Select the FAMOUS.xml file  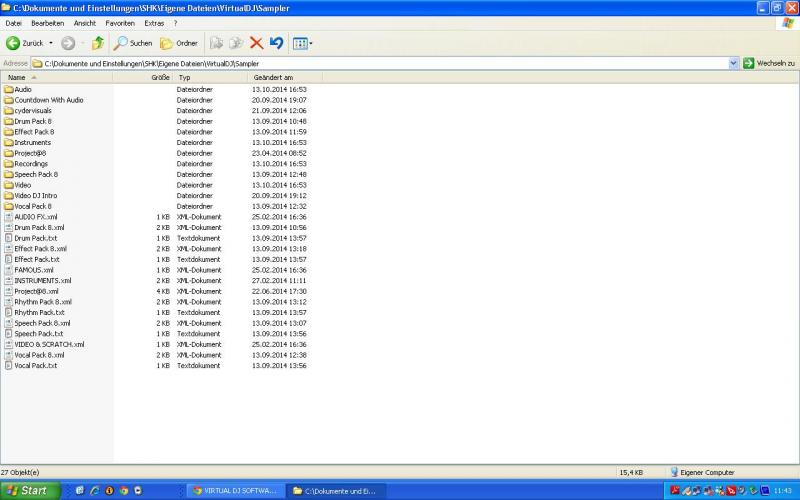29,270
